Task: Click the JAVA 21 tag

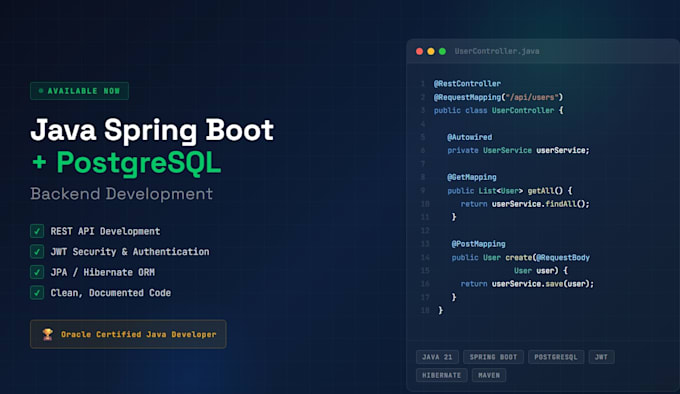Action: click(x=437, y=357)
